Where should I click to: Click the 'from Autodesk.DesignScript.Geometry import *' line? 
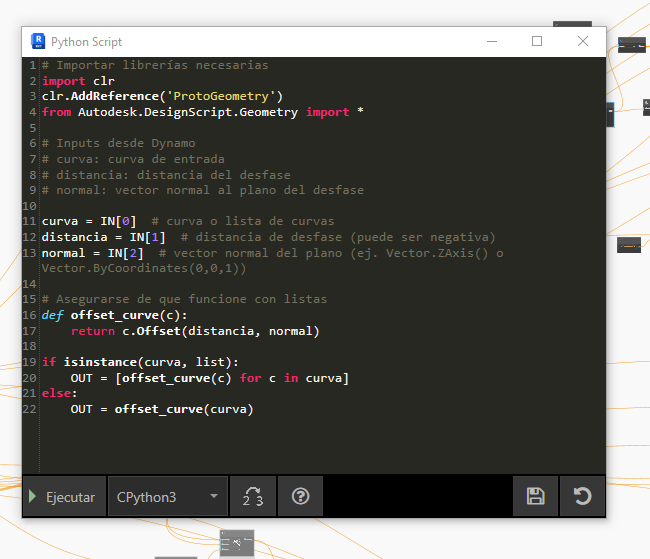coord(203,112)
